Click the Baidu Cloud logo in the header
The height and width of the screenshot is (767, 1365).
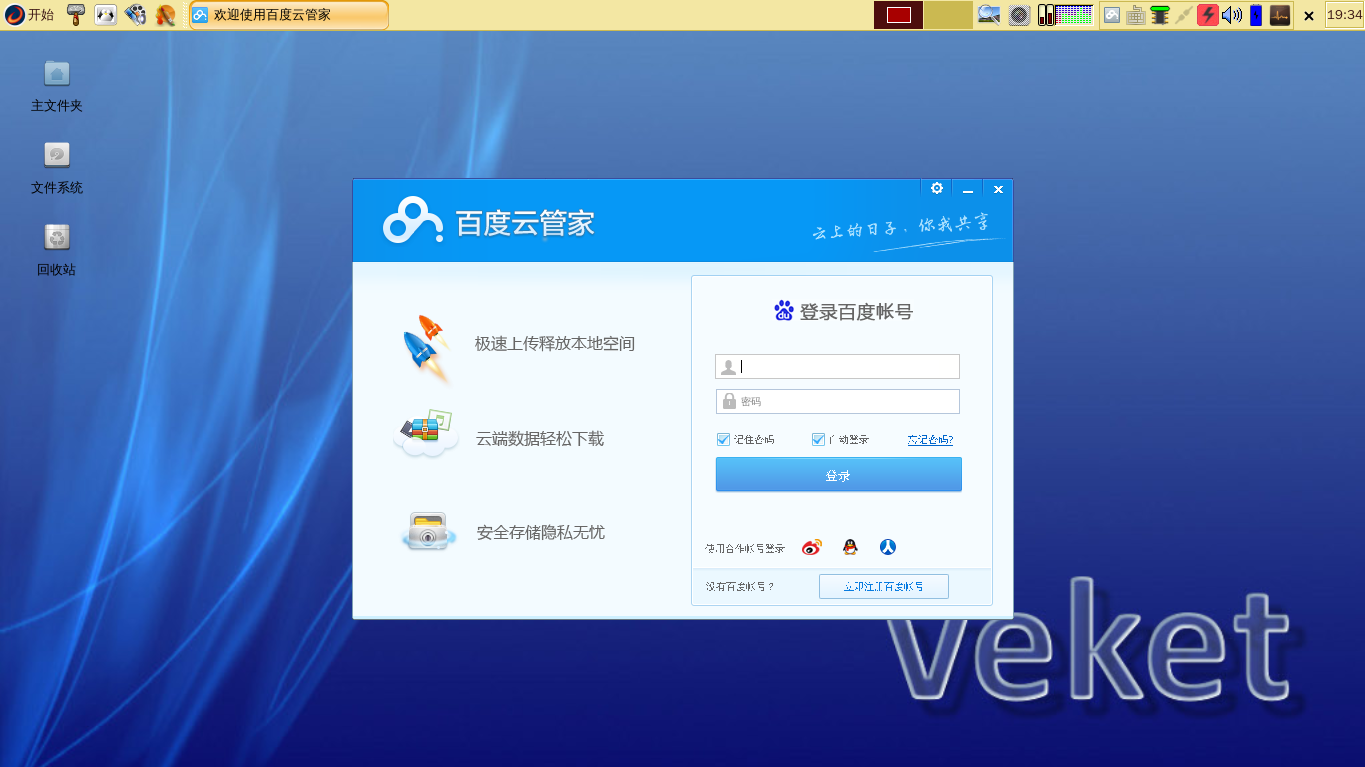pyautogui.click(x=413, y=219)
